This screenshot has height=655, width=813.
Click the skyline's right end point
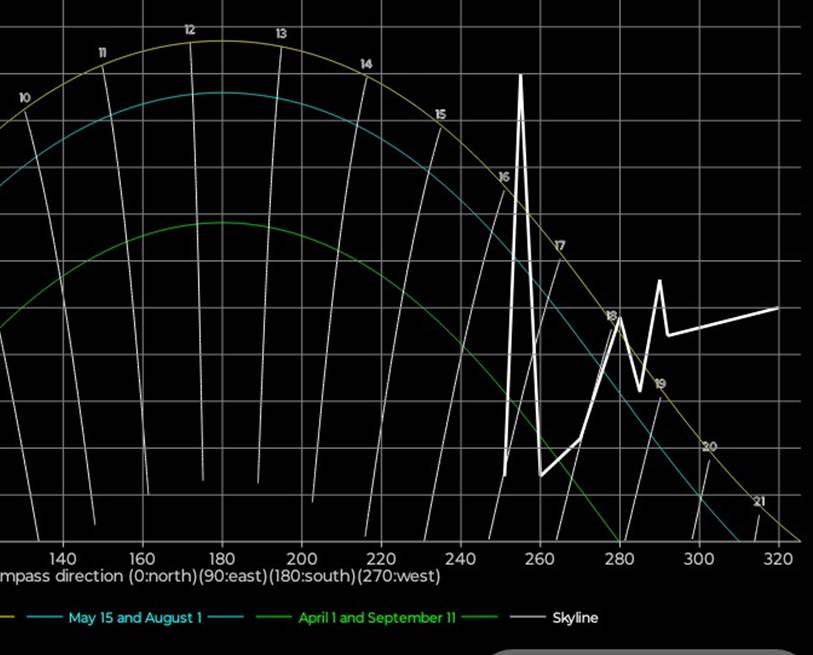click(777, 308)
